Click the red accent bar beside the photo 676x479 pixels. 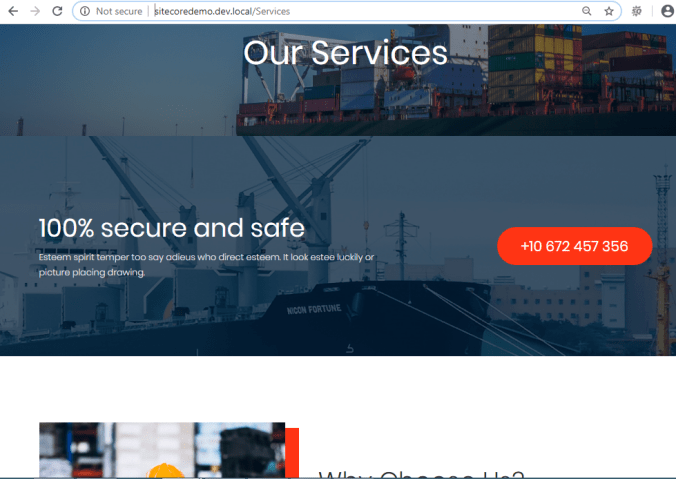292,453
